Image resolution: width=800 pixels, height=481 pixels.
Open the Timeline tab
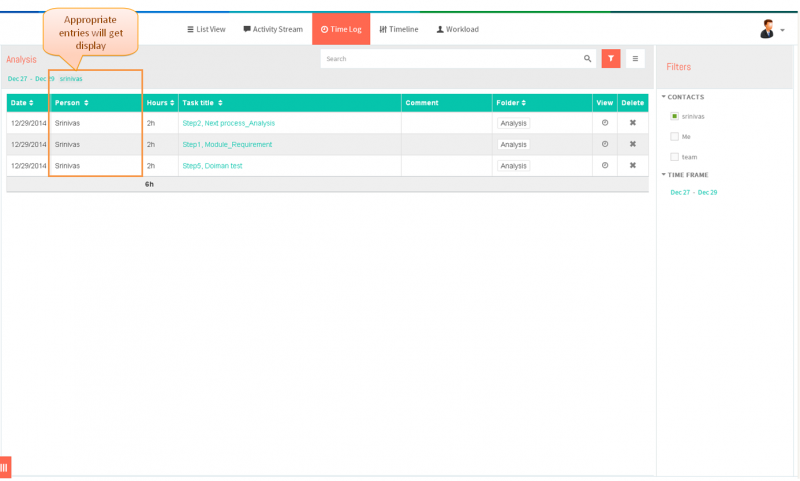398,29
